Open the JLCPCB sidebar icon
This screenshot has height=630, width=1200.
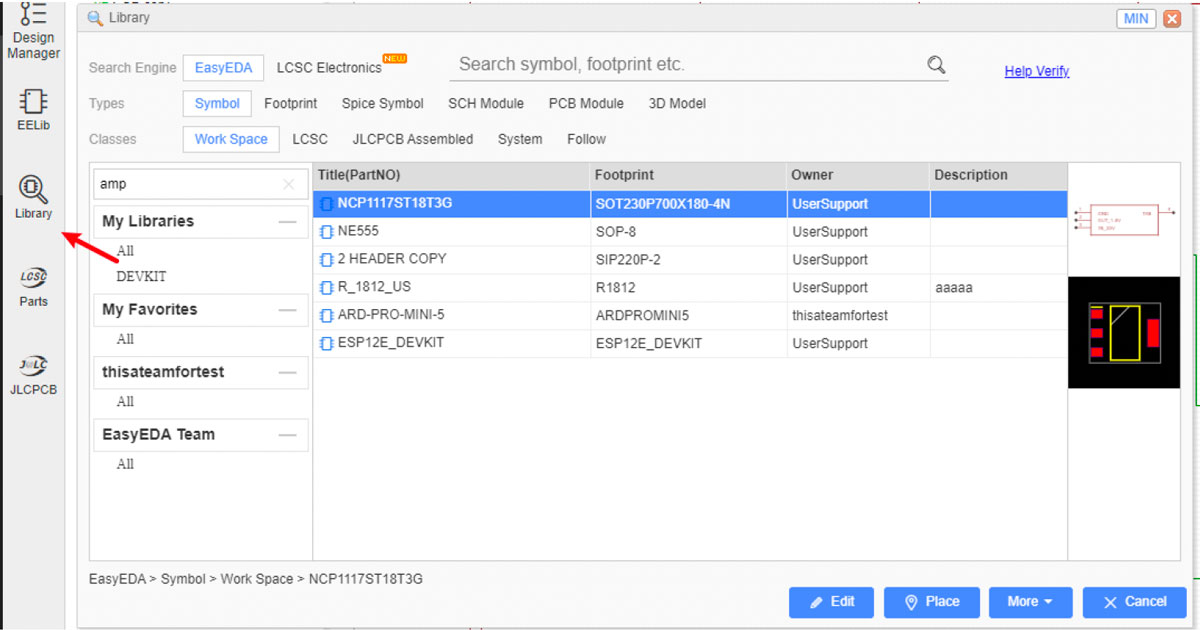(33, 374)
